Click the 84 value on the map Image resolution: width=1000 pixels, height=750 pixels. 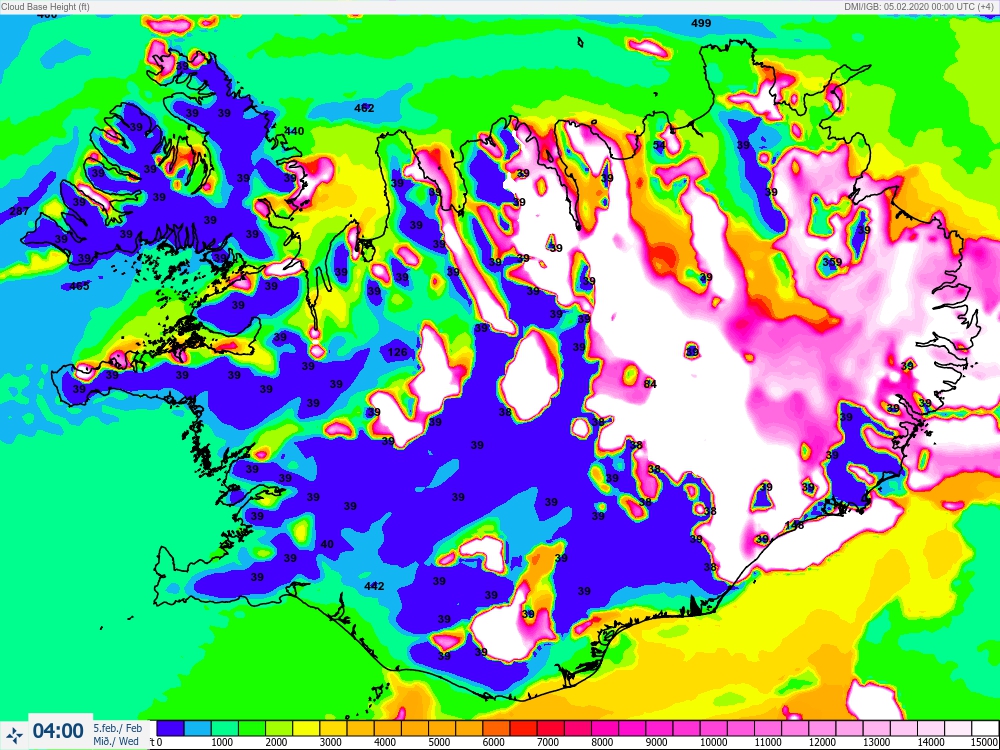(x=650, y=384)
